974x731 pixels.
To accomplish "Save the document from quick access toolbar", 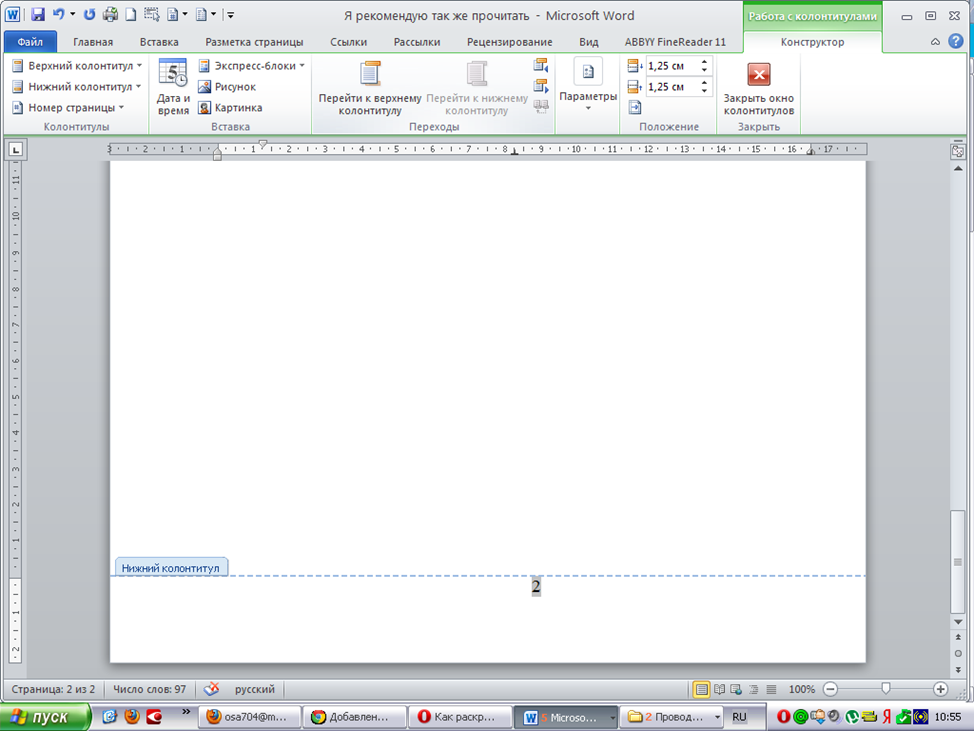I will [37, 14].
